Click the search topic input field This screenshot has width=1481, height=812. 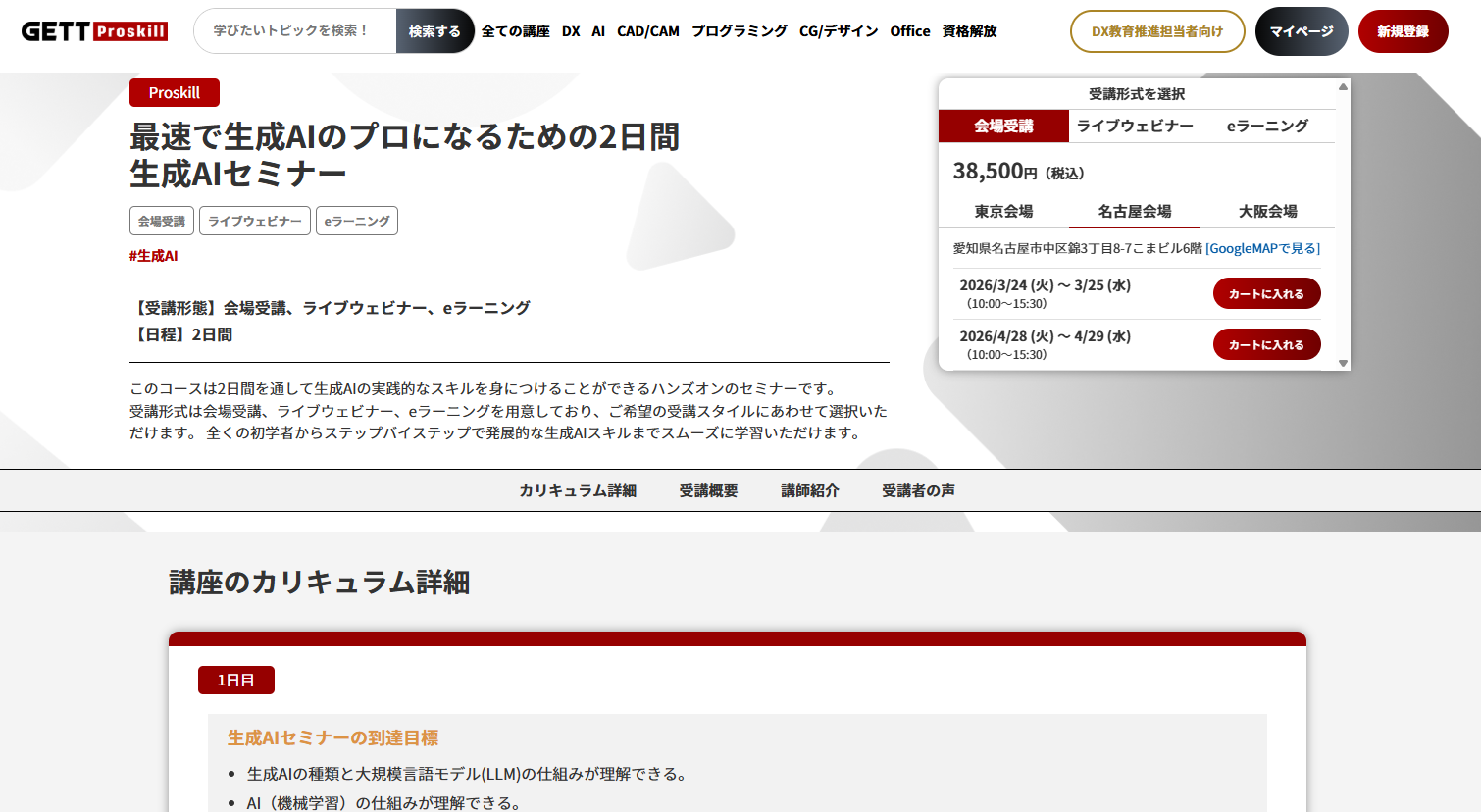point(294,31)
